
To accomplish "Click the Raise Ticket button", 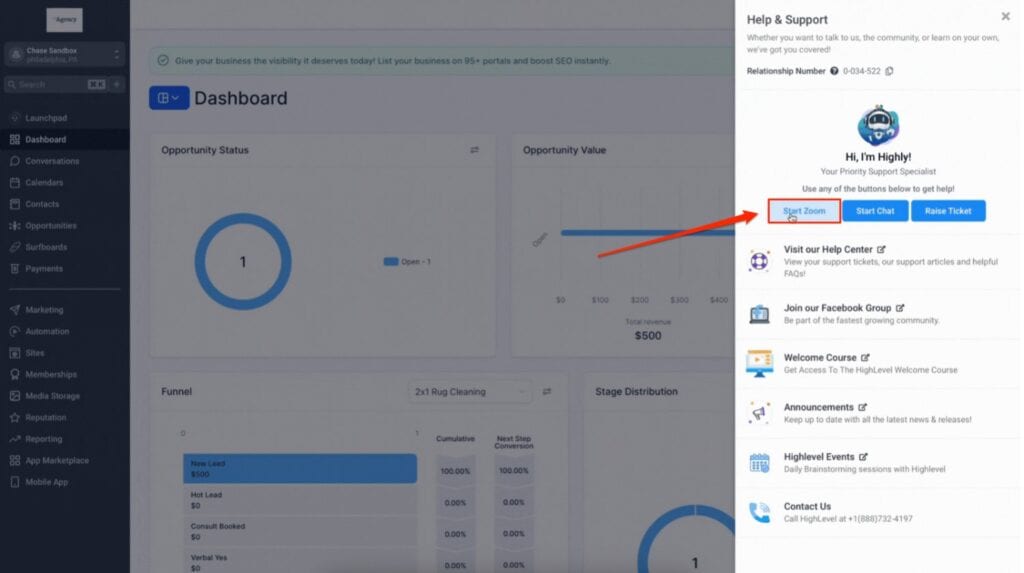I will point(948,211).
